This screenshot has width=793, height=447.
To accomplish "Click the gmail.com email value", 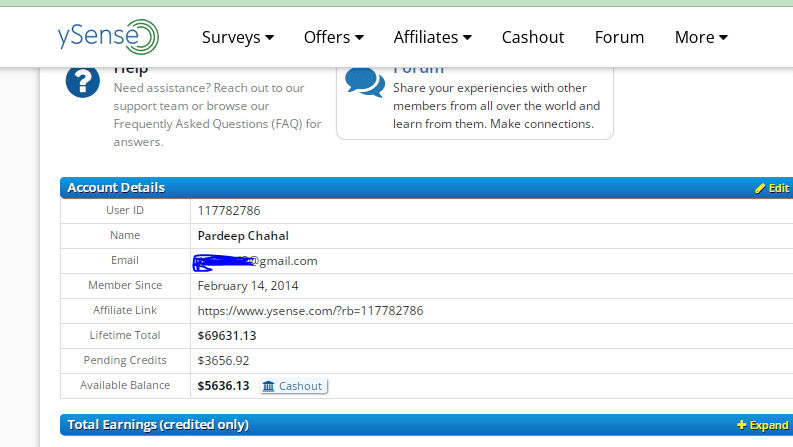I will pos(255,261).
